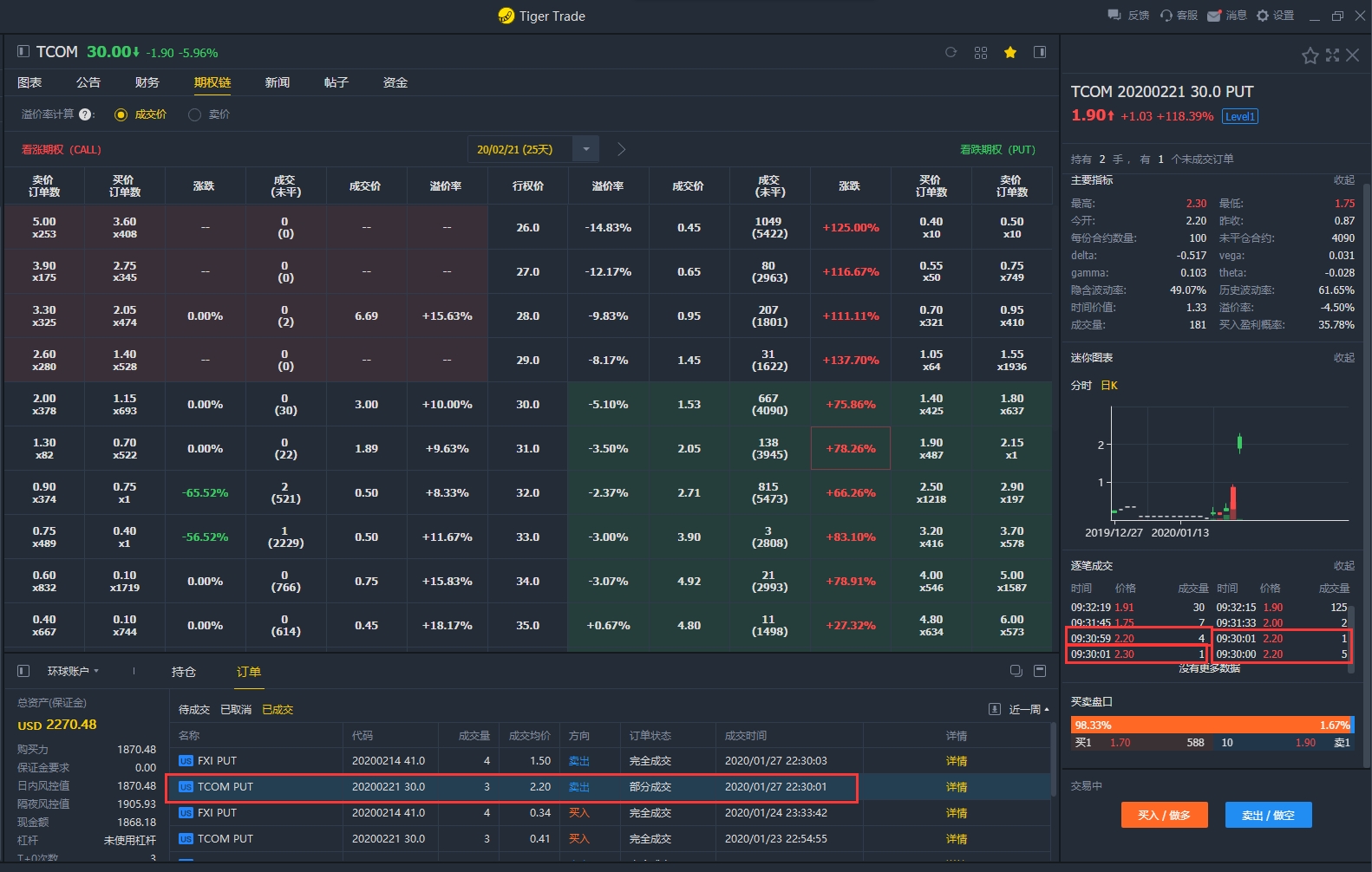The width and height of the screenshot is (1372, 872).
Task: Click the US flag icon on FXI PUT first row
Action: (186, 761)
